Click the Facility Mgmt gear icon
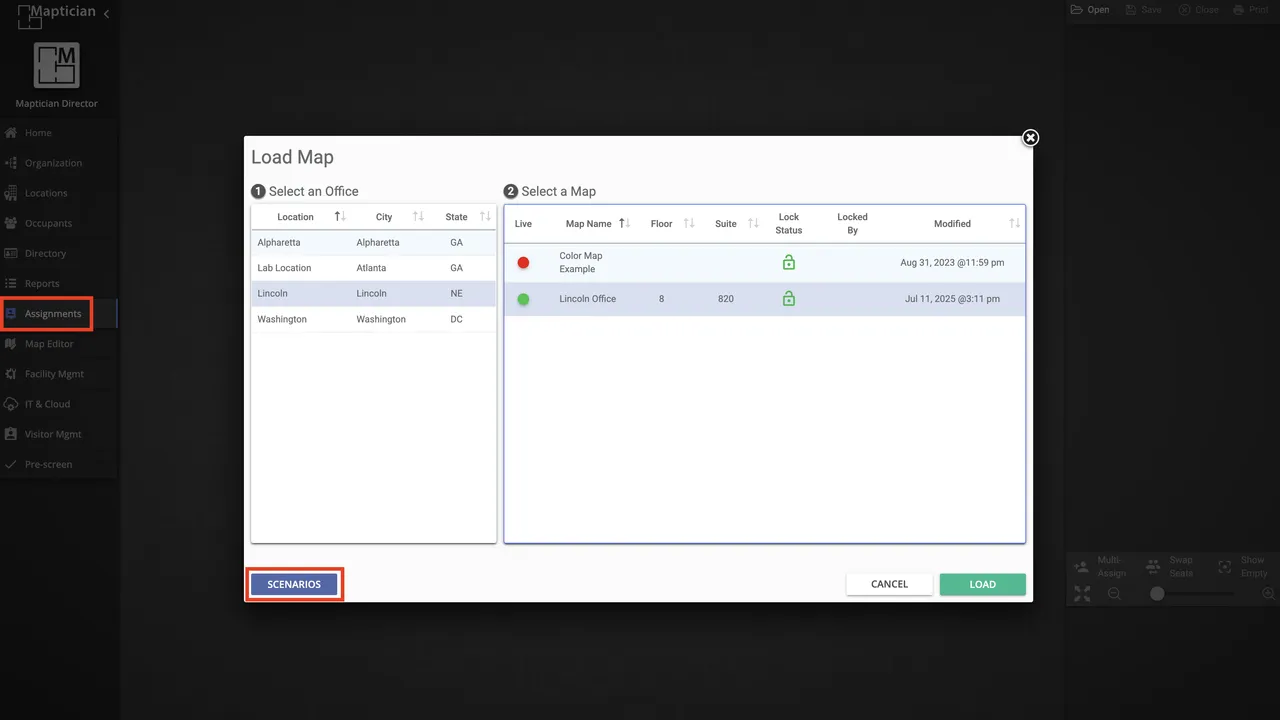Viewport: 1280px width, 720px height. pos(11,374)
